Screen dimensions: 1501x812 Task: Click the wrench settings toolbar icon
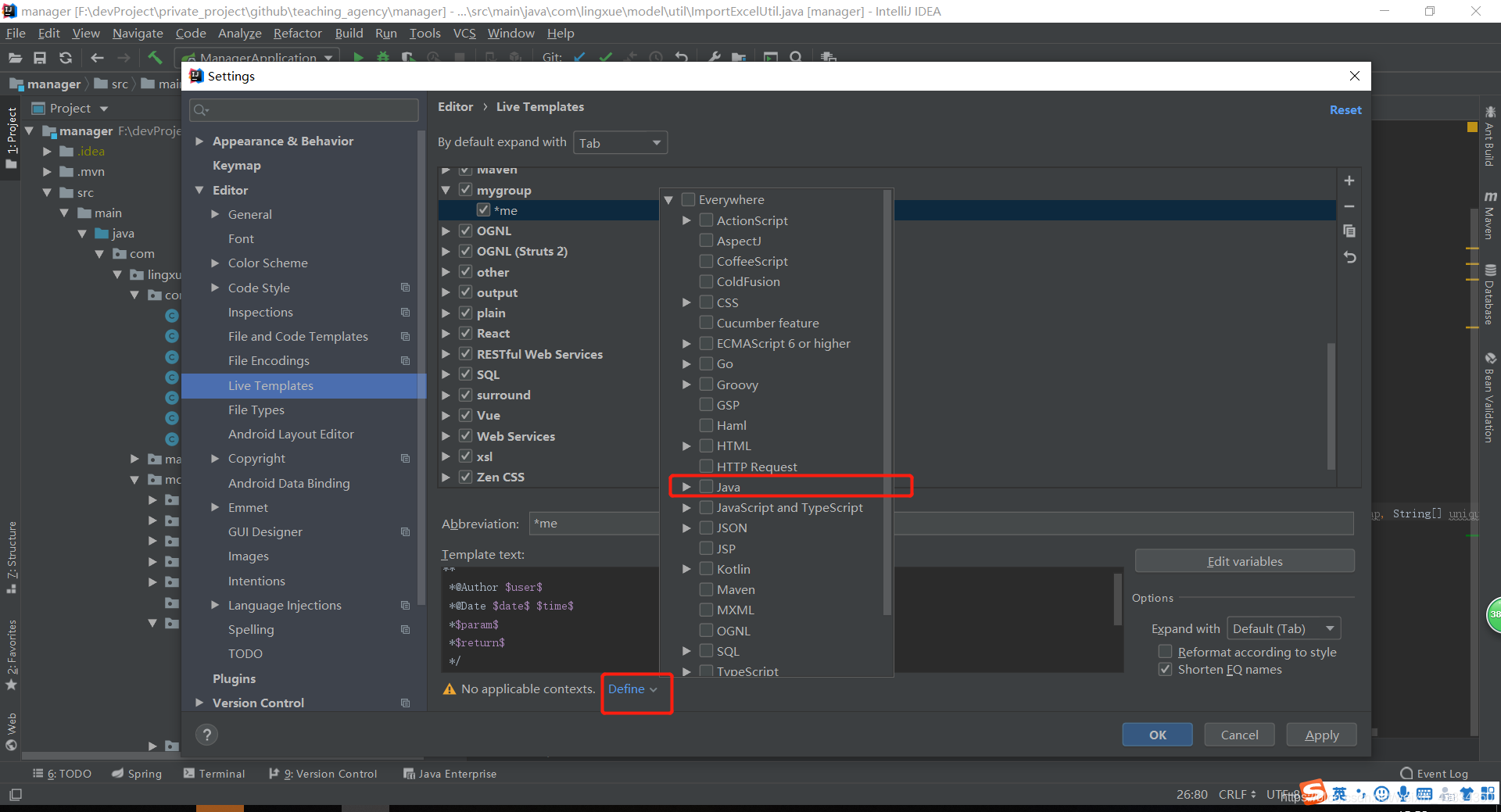click(714, 57)
